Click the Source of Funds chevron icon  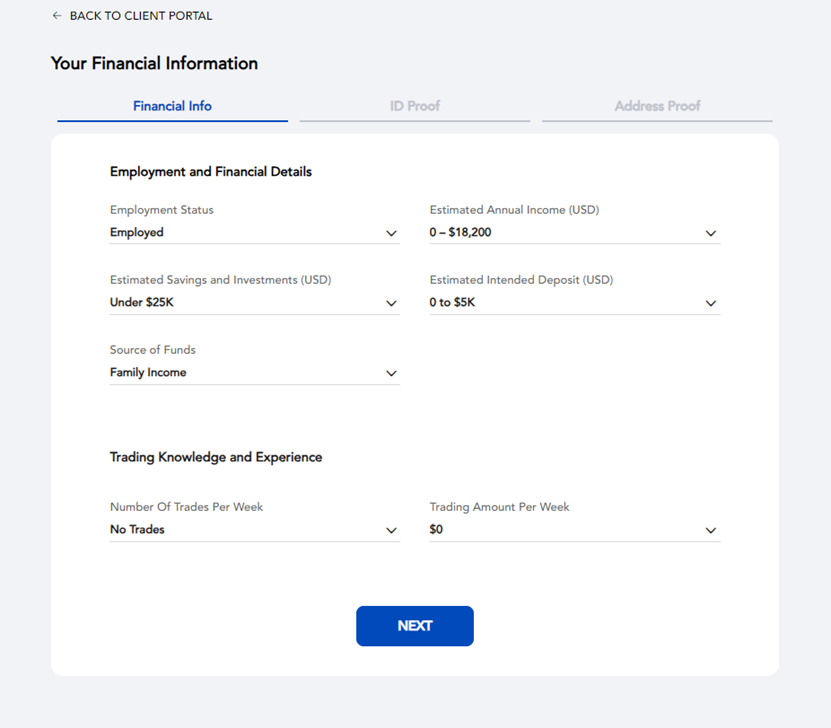point(392,372)
